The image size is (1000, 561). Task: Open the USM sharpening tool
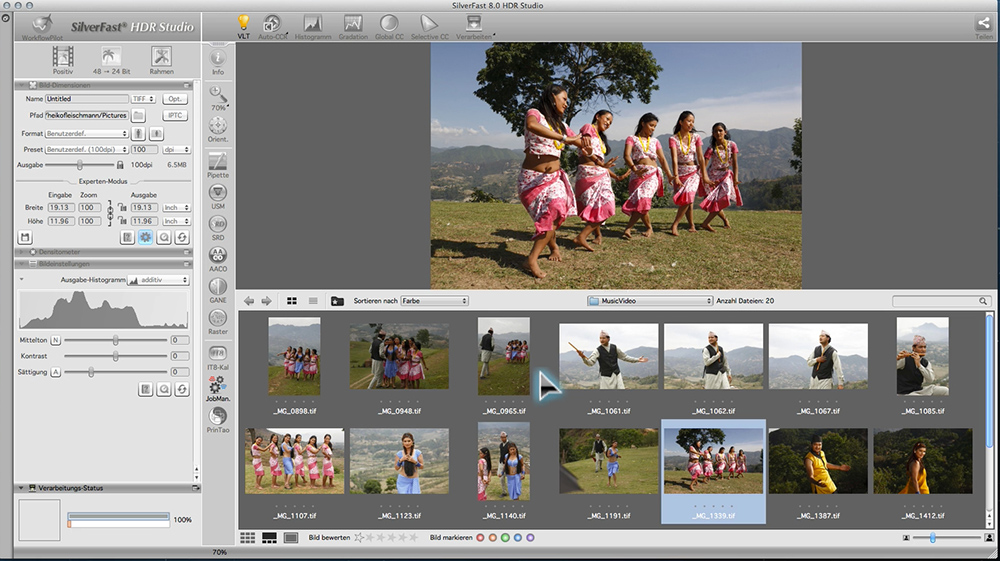coord(217,193)
